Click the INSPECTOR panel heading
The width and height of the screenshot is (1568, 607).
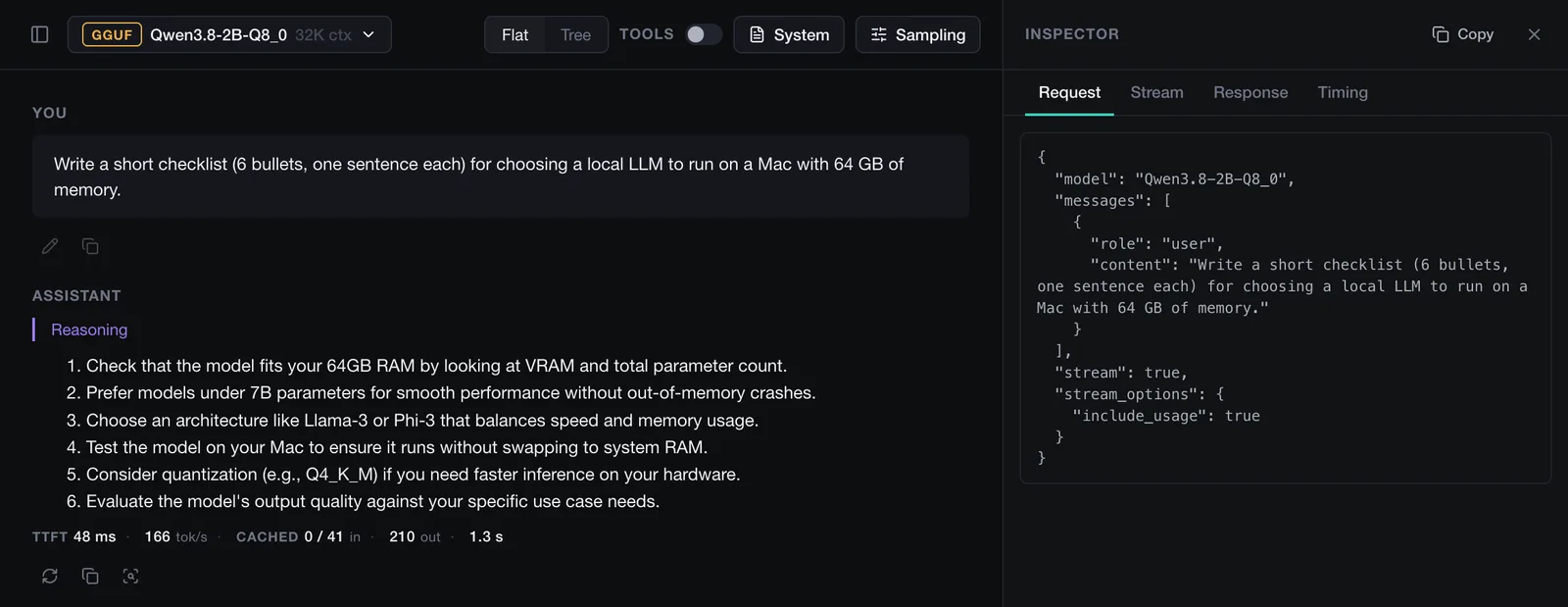pos(1072,34)
